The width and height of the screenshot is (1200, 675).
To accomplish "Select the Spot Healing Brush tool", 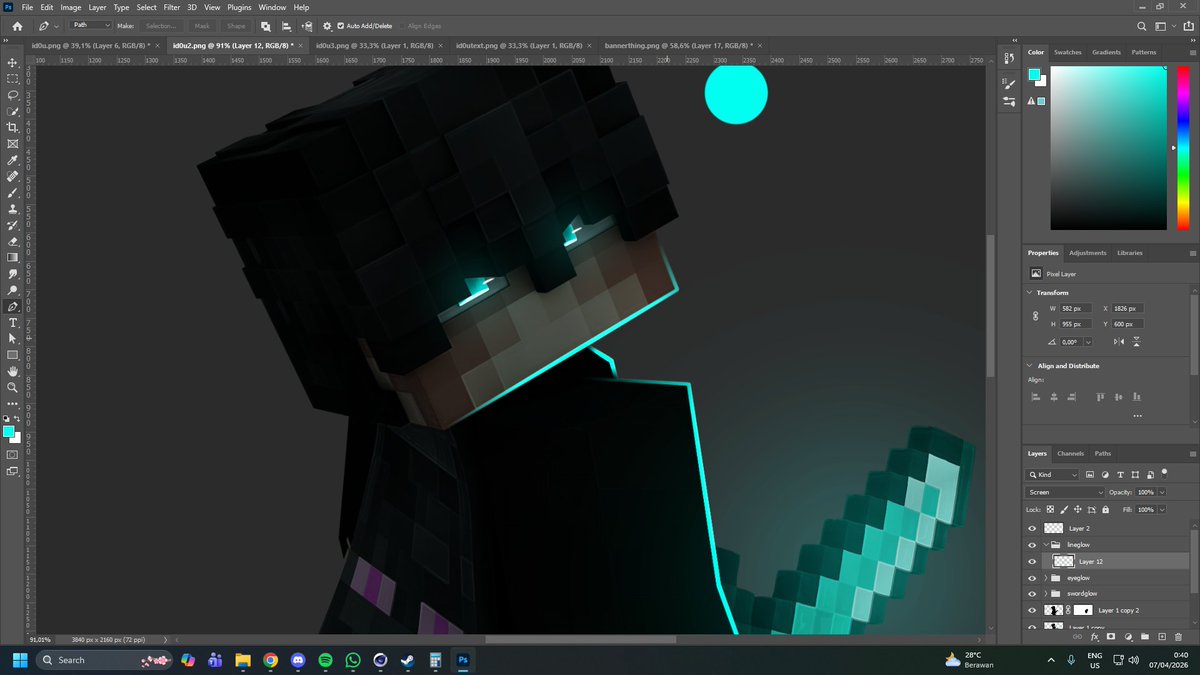I will coord(13,176).
